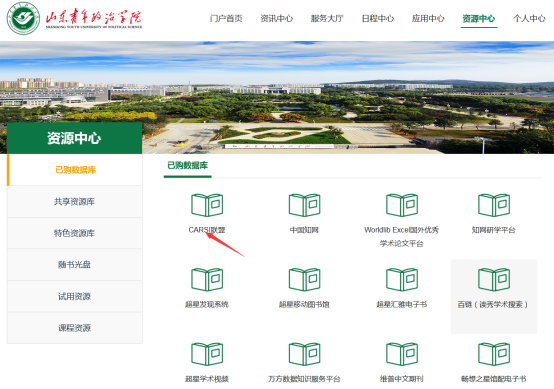Screen dimensions: 554x389
Task: Go to 门户首页 in top navigation
Action: tap(226, 18)
